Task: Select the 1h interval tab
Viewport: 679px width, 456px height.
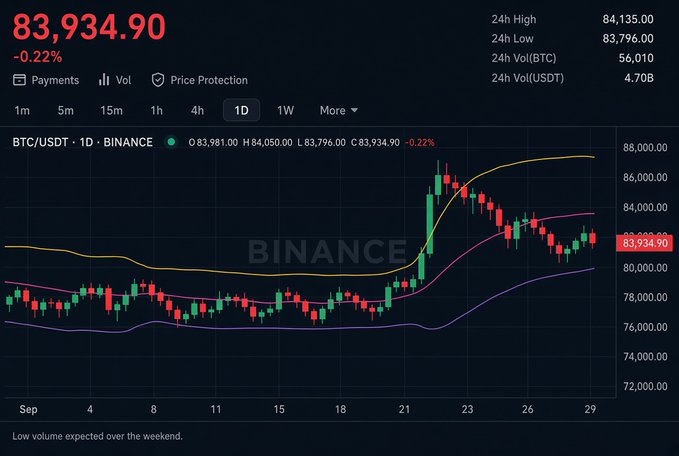Action: (156, 110)
